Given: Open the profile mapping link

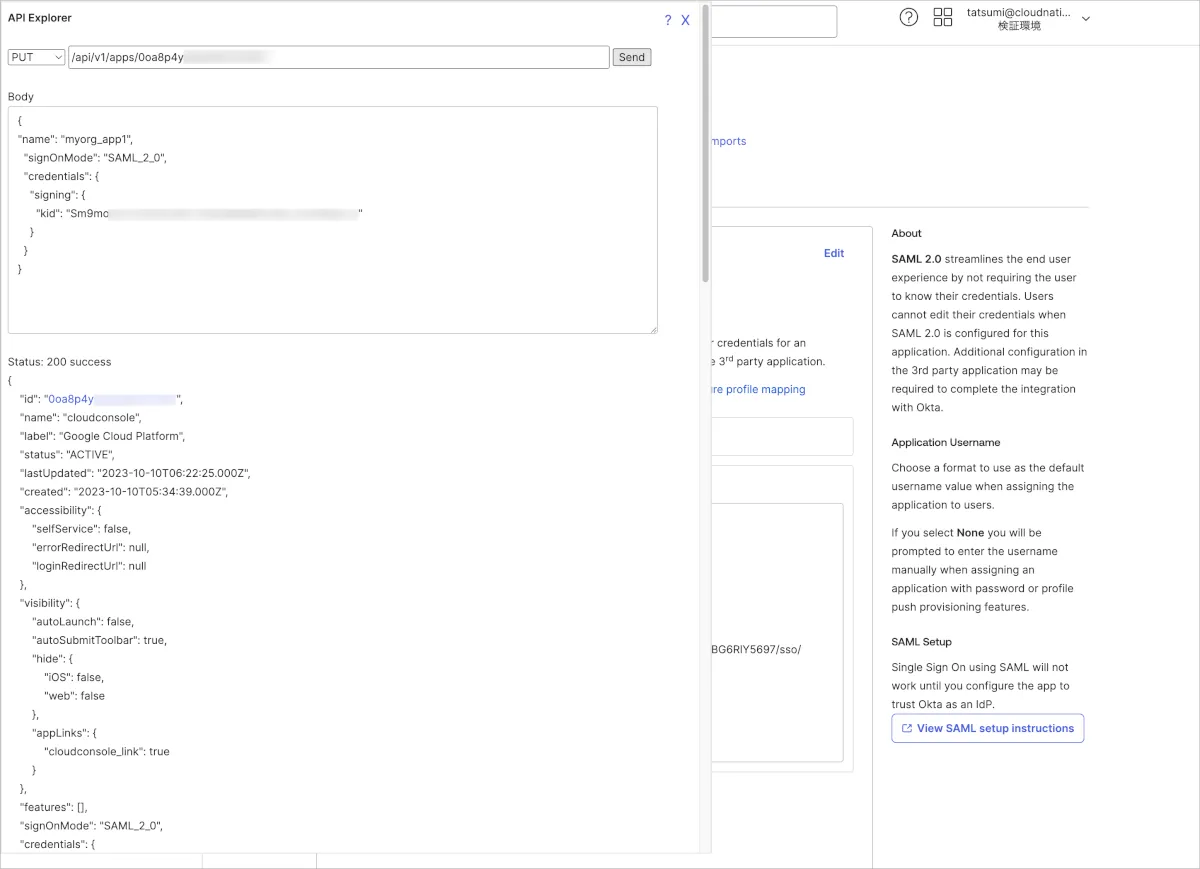Looking at the screenshot, I should coord(758,389).
